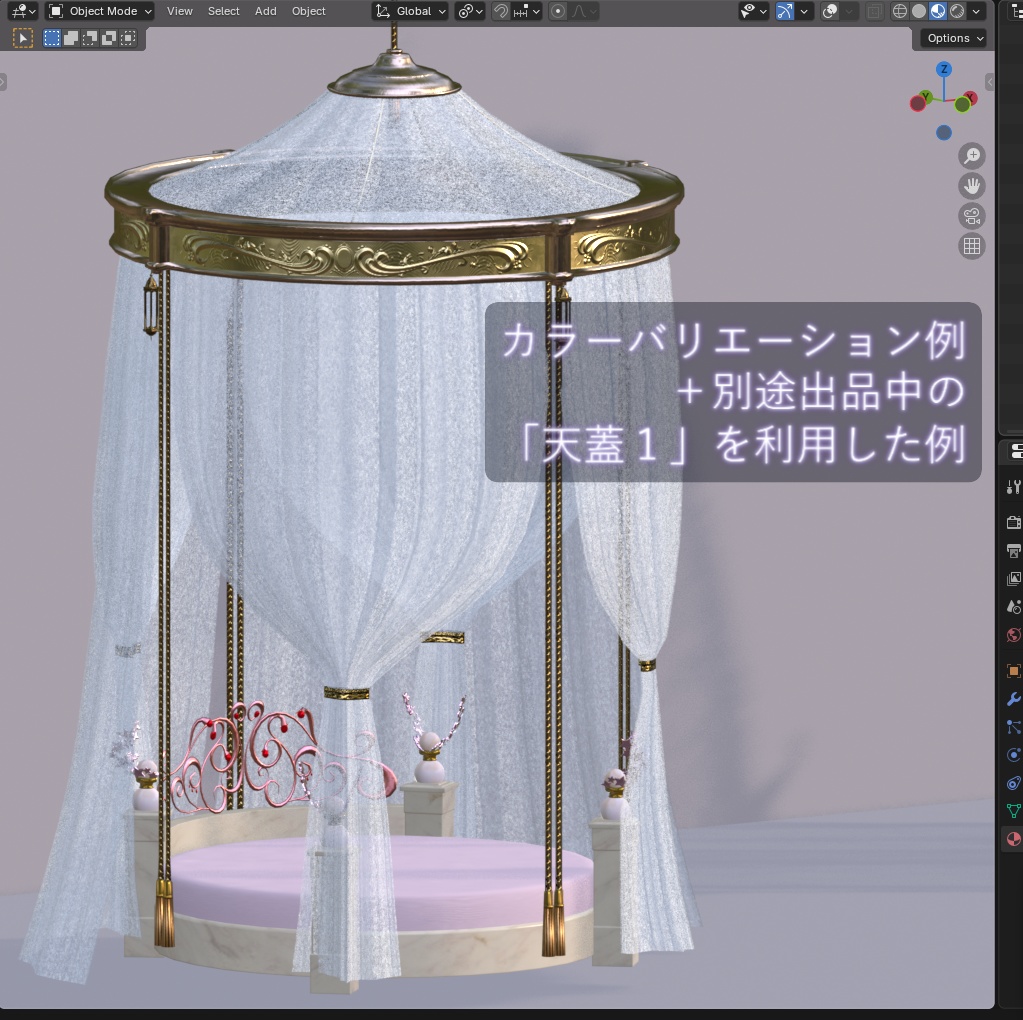Viewport: 1023px width, 1020px height.
Task: Open the Object Mode dropdown
Action: point(99,11)
